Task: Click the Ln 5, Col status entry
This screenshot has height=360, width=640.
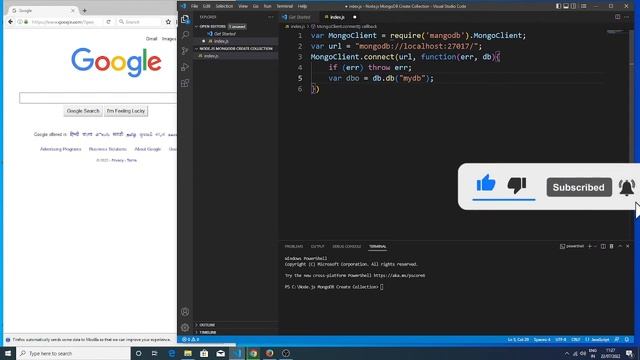Action: pos(518,340)
